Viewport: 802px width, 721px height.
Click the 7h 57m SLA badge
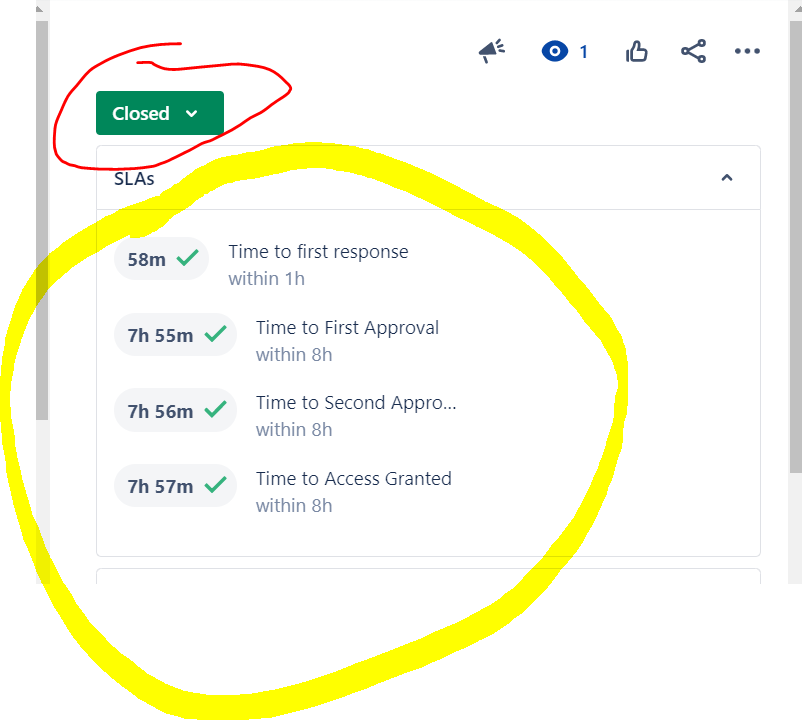[175, 486]
